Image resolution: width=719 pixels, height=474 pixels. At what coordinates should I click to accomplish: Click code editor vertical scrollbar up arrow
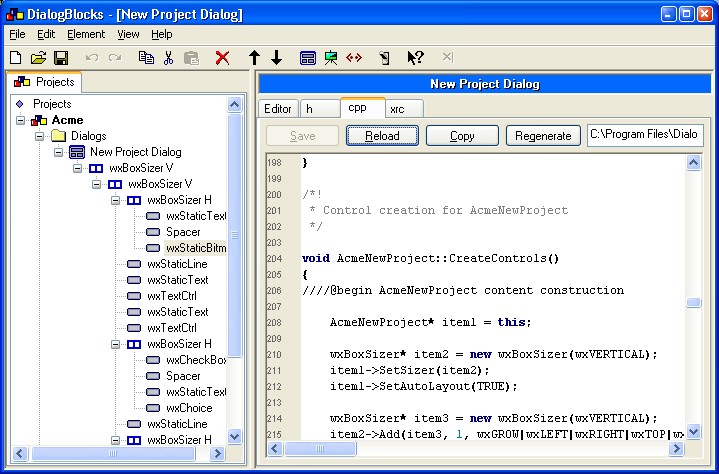coord(693,163)
